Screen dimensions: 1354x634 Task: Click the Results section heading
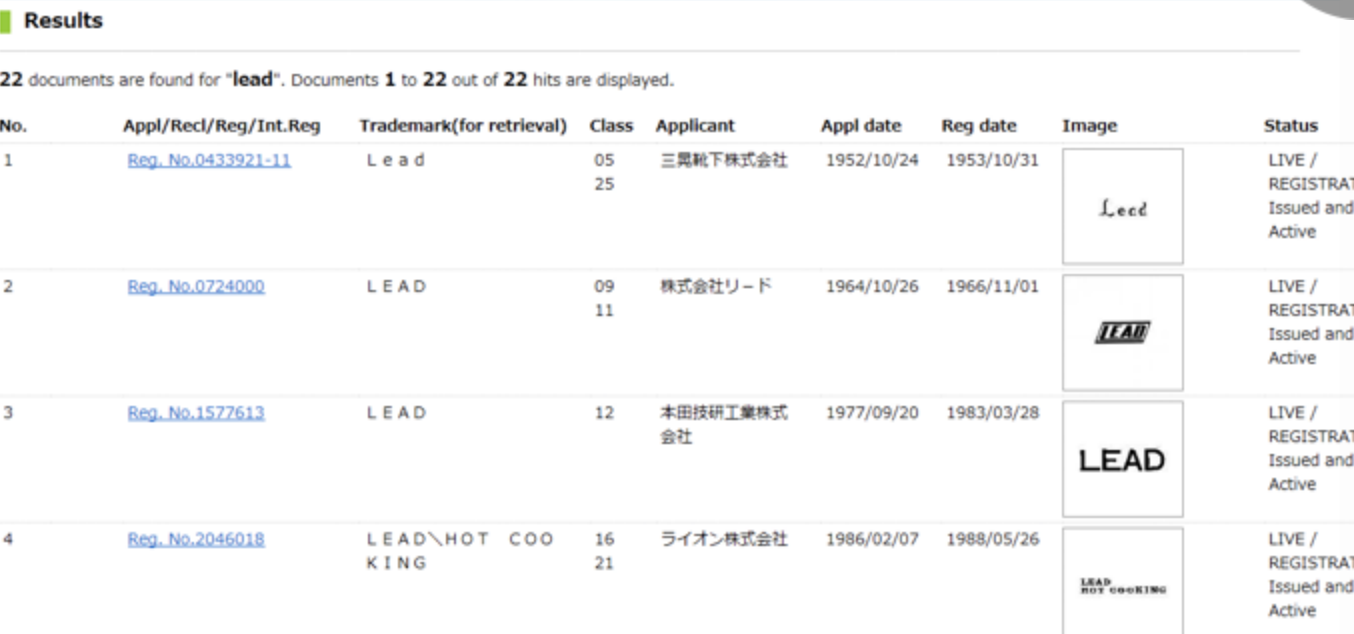pyautogui.click(x=63, y=21)
